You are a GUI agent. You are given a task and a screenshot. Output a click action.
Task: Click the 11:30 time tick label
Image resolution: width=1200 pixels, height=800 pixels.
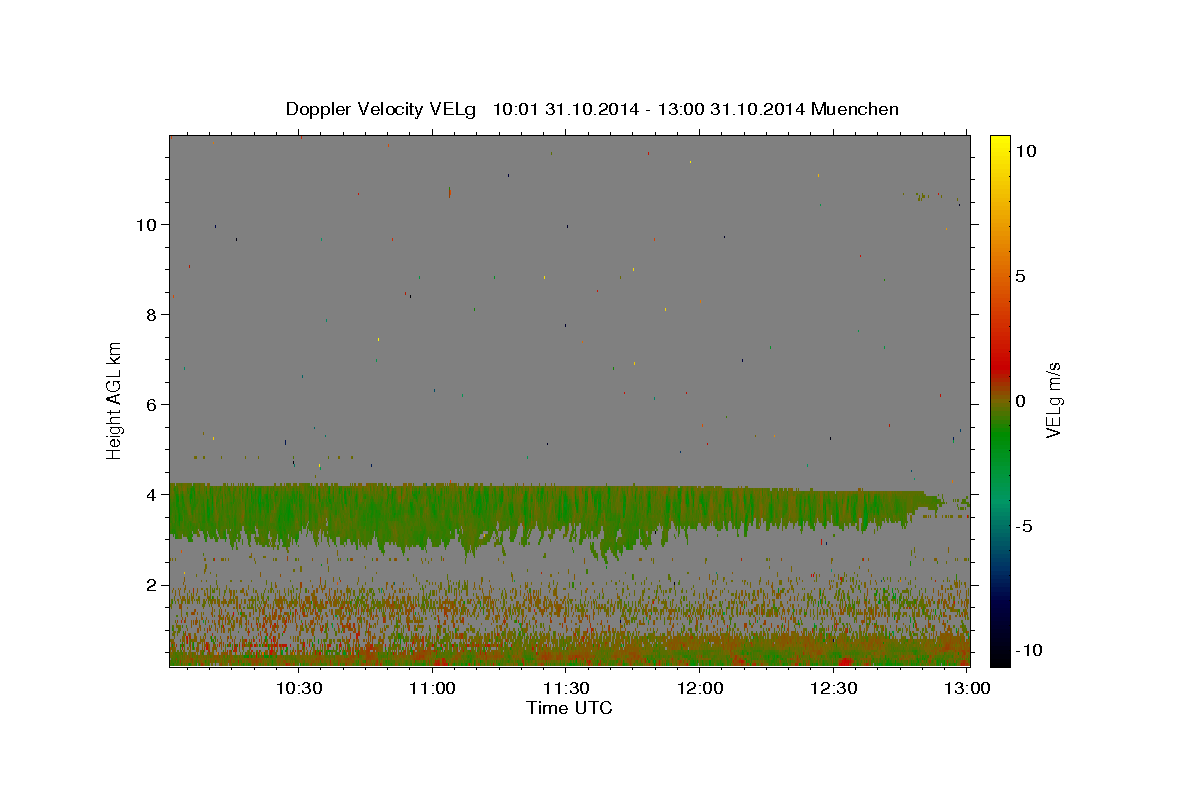pyautogui.click(x=566, y=688)
